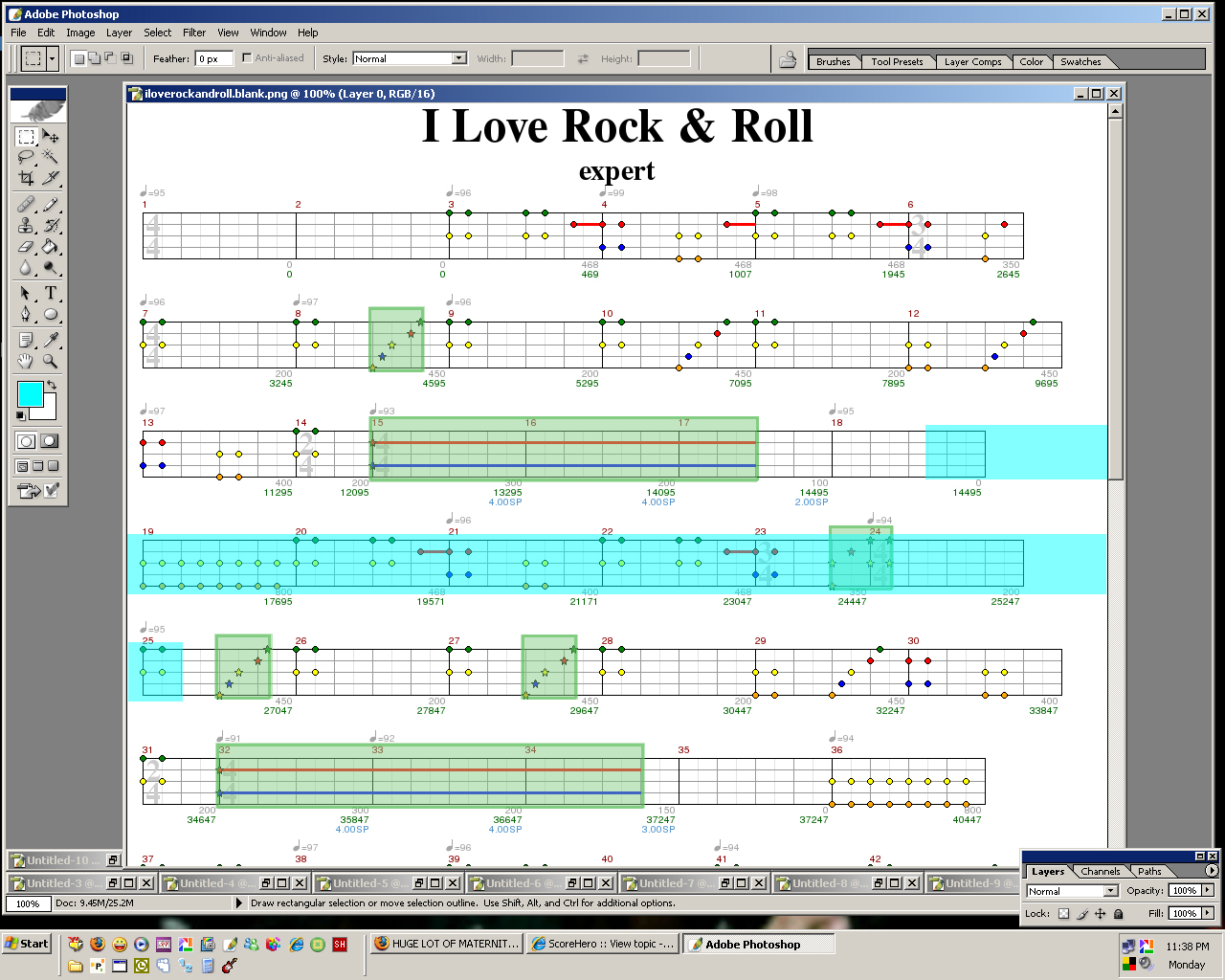Select the Dodge tool
Image resolution: width=1225 pixels, height=980 pixels.
[51, 267]
